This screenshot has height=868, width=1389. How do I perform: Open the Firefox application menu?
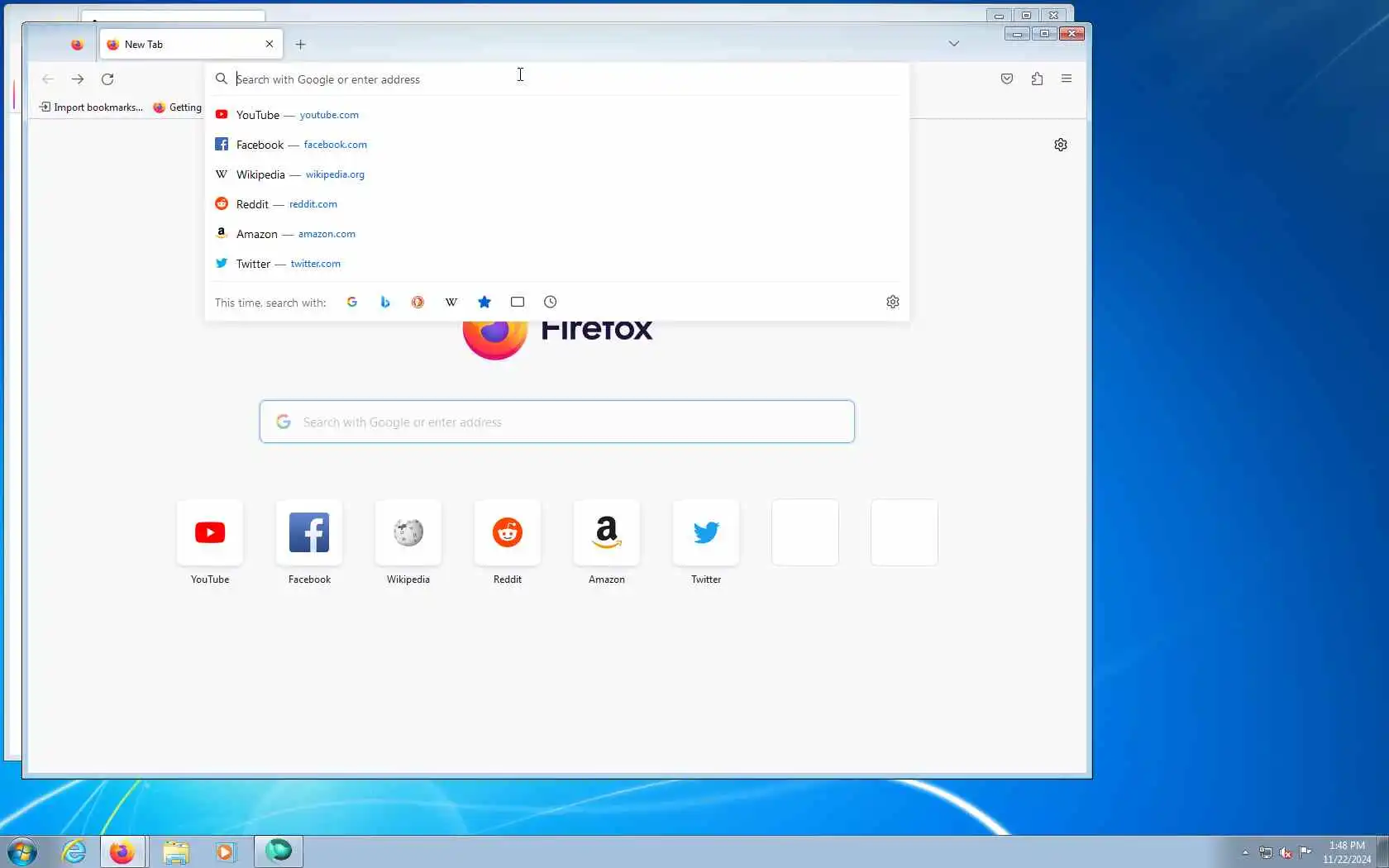point(1067,79)
